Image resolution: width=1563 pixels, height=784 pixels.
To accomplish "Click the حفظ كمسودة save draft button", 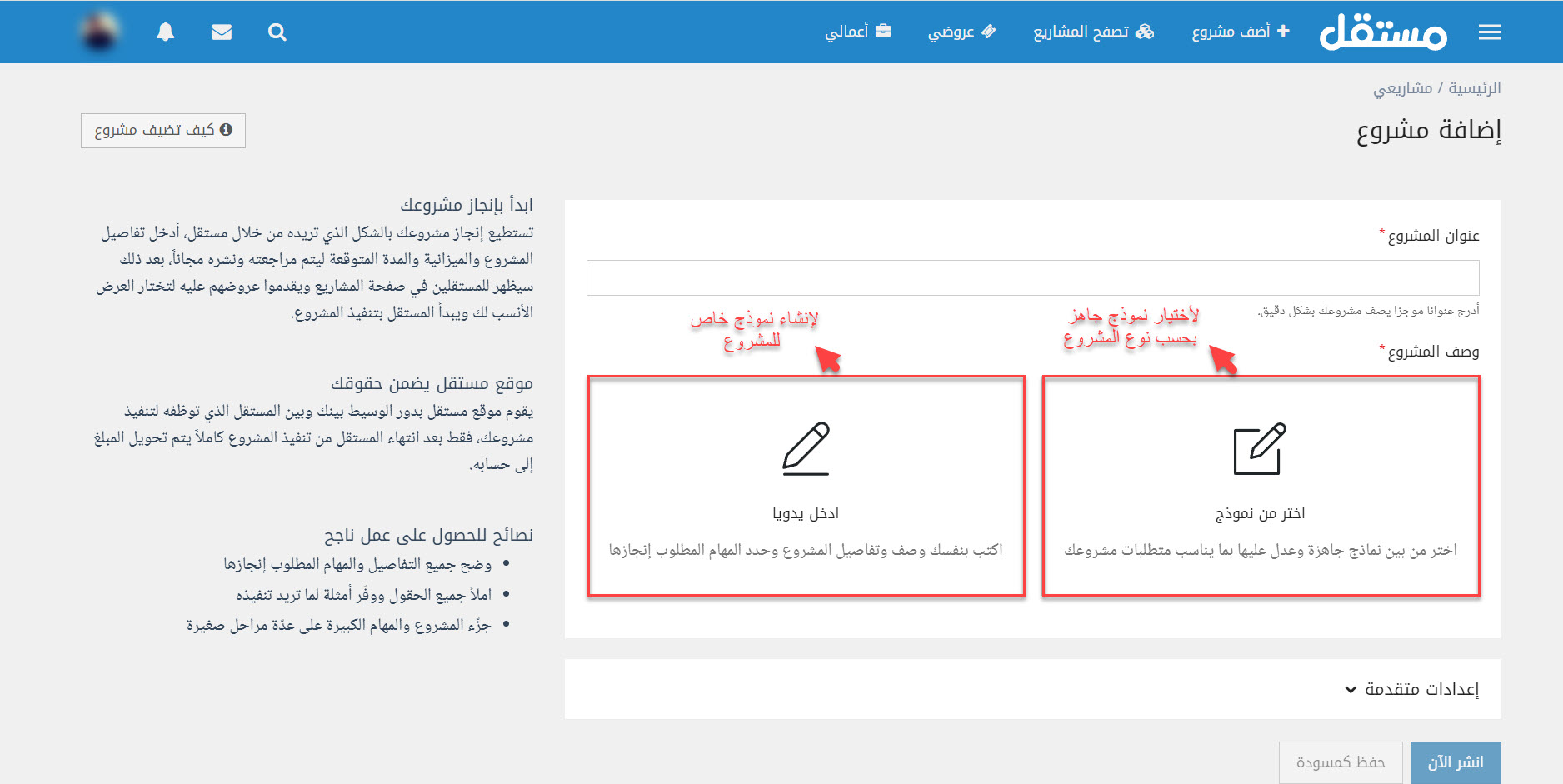I will 1341,762.
